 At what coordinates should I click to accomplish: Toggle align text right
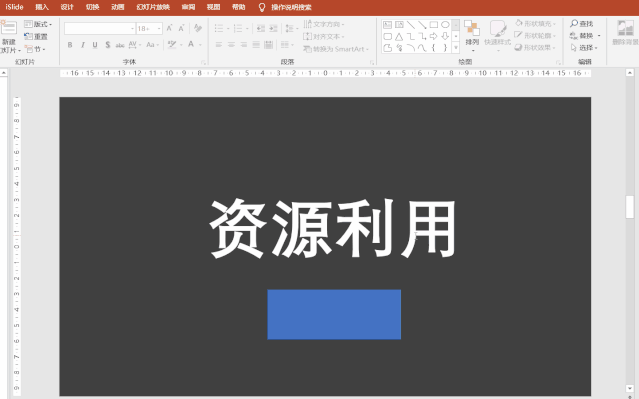click(244, 44)
